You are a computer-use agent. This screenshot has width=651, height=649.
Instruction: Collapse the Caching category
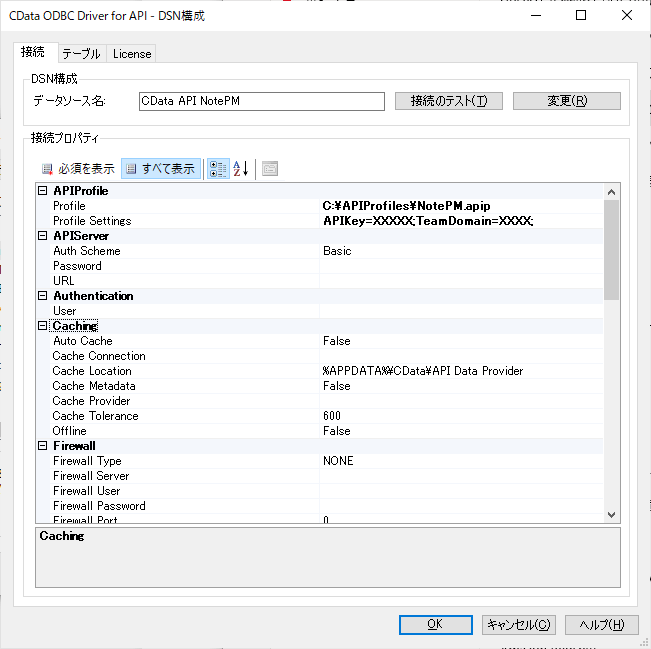[42, 326]
